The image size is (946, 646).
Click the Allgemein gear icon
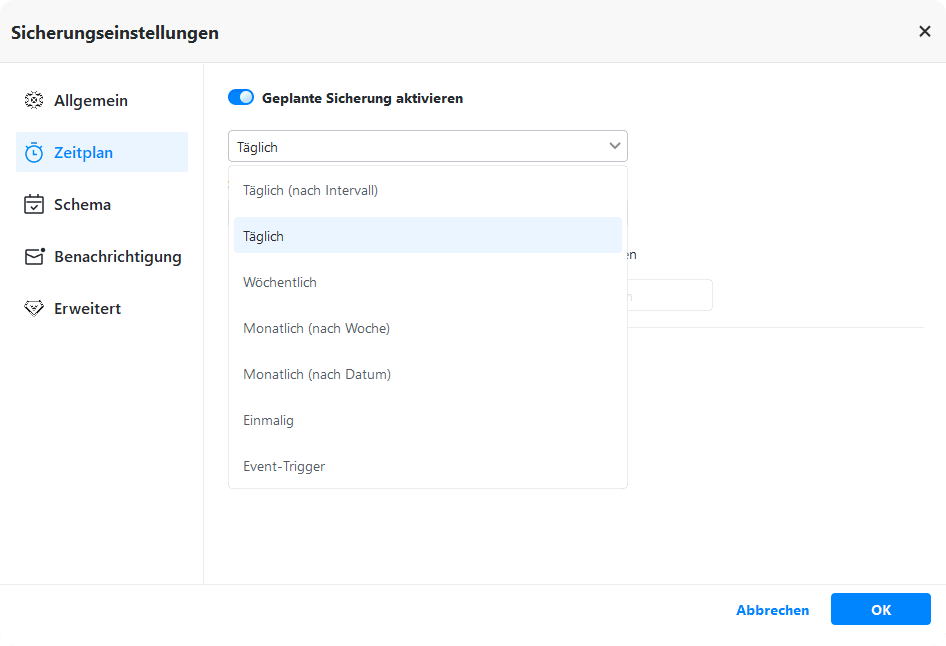pyautogui.click(x=34, y=101)
